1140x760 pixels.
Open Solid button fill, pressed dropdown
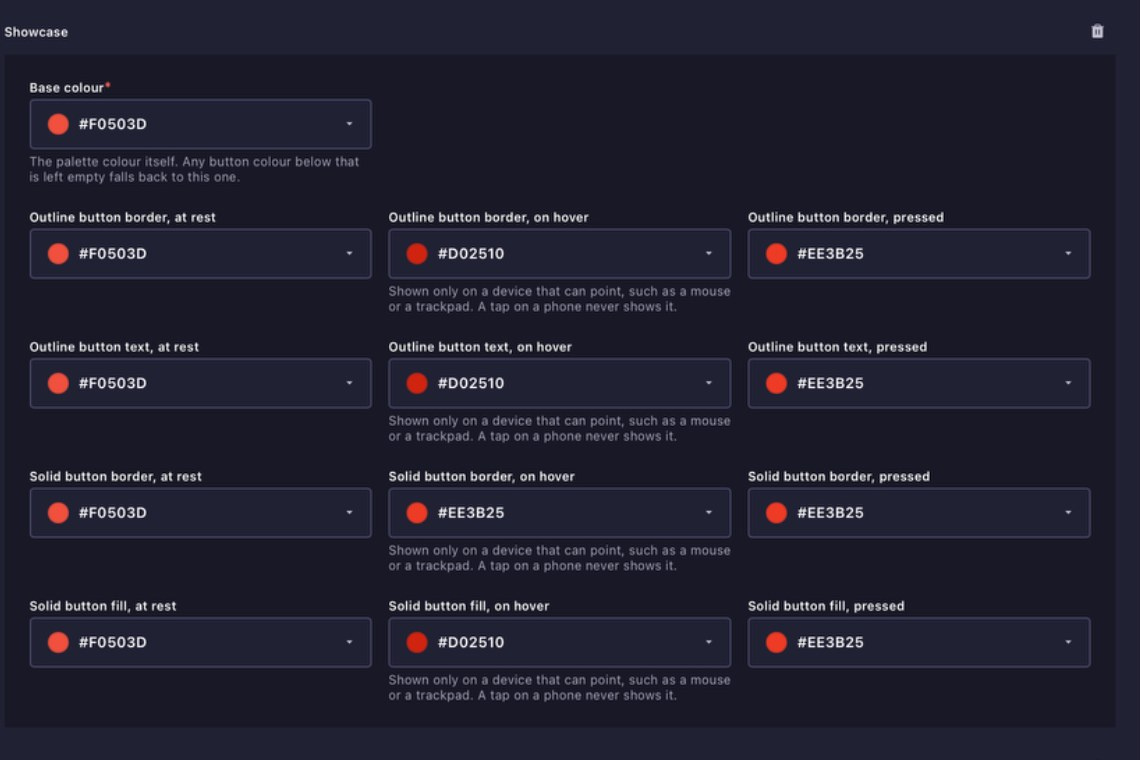click(x=919, y=642)
